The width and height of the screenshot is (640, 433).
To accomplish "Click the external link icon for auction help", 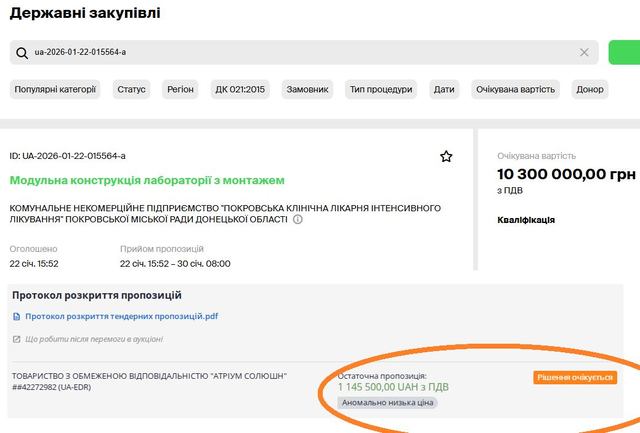I will [16, 340].
